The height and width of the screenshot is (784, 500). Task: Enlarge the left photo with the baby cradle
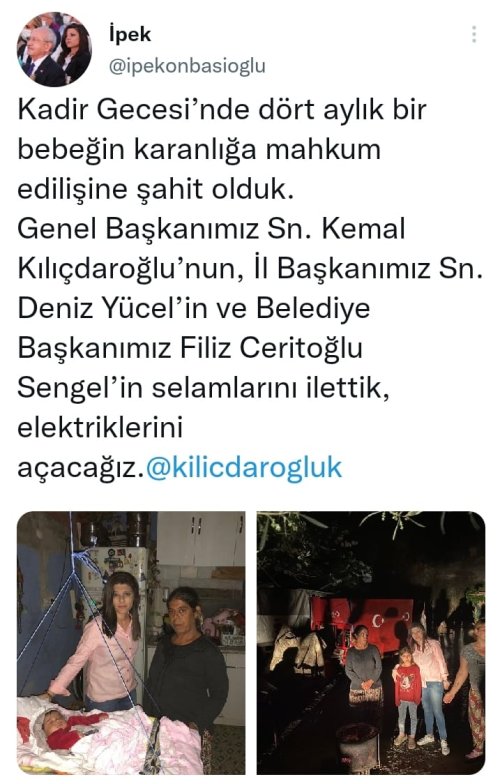[131, 642]
